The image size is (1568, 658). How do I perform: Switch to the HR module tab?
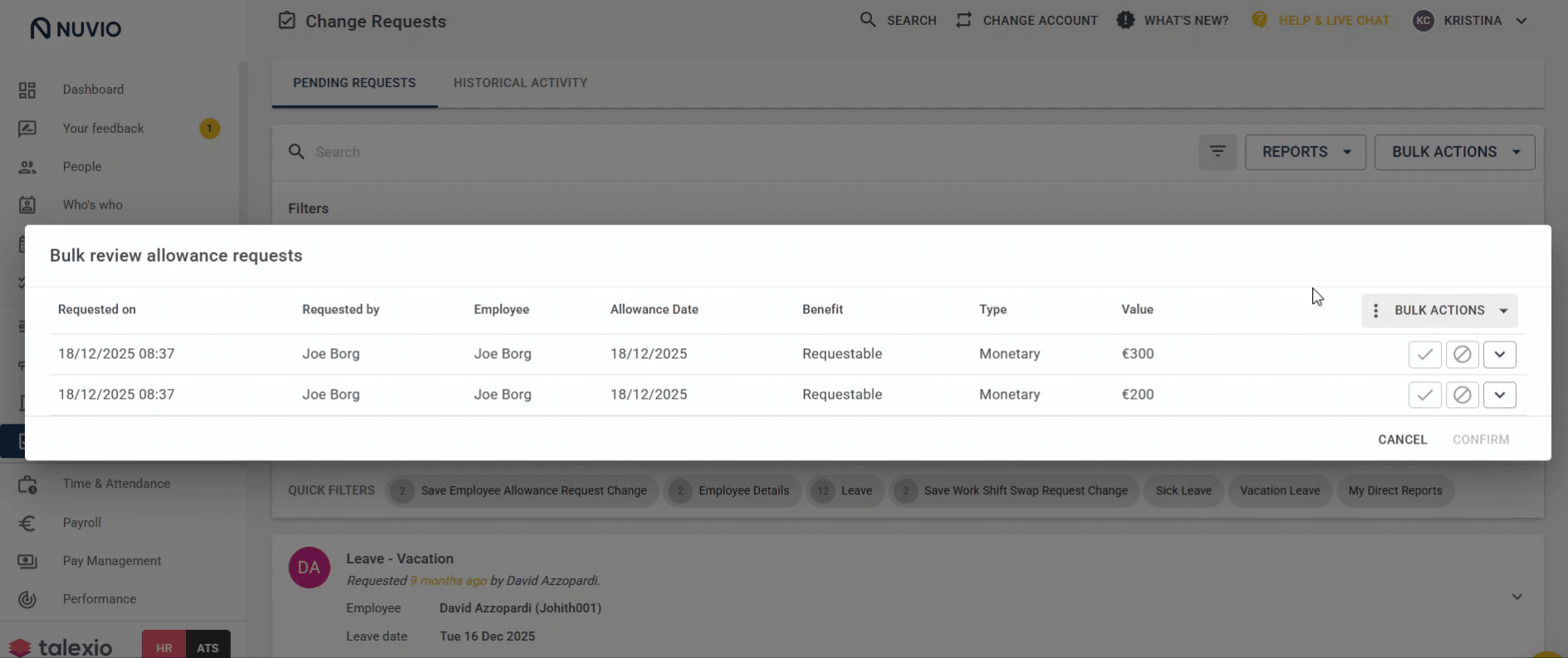(x=164, y=646)
